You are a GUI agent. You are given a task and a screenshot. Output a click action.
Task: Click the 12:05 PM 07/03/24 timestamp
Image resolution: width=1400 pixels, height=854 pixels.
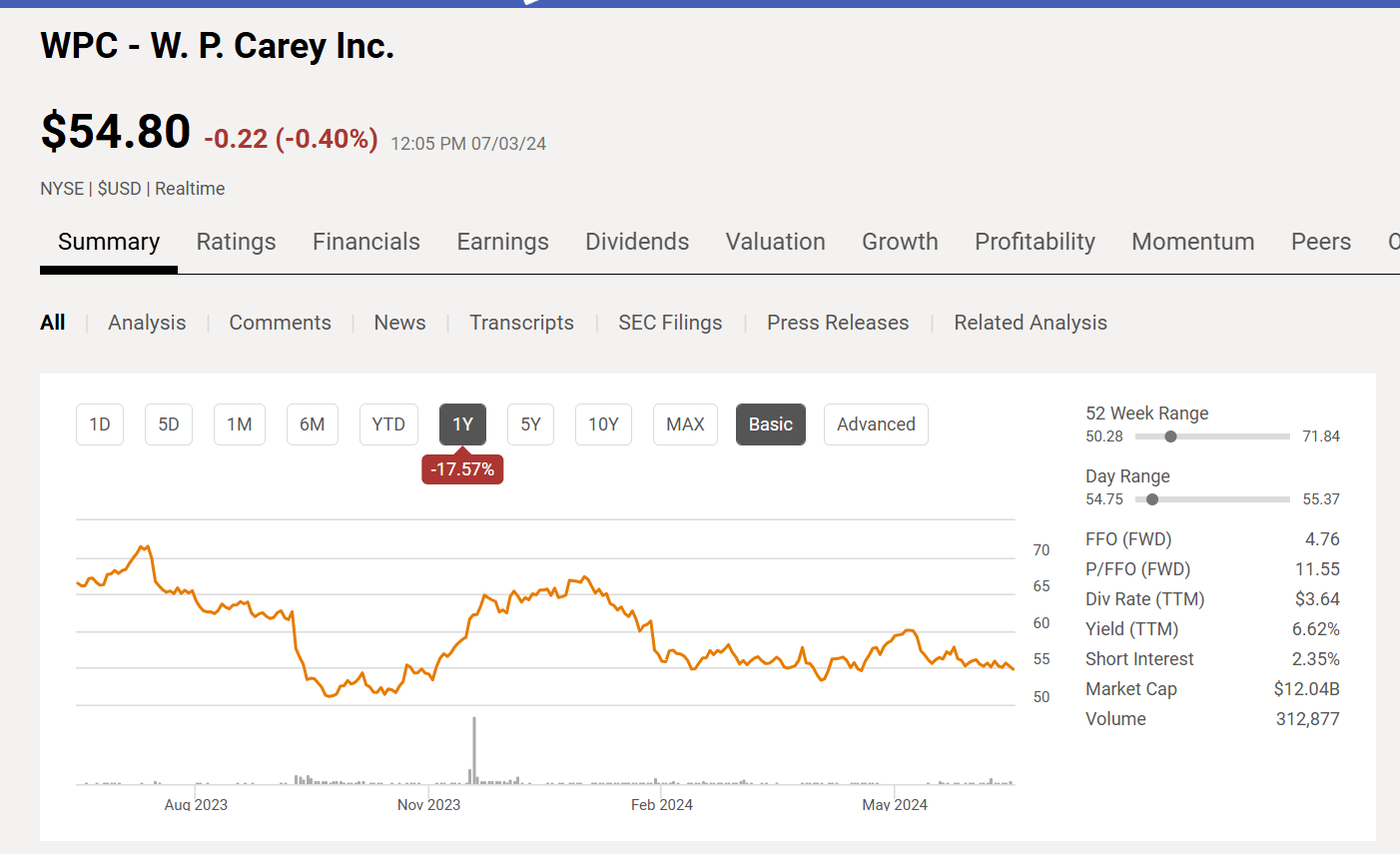[x=468, y=144]
